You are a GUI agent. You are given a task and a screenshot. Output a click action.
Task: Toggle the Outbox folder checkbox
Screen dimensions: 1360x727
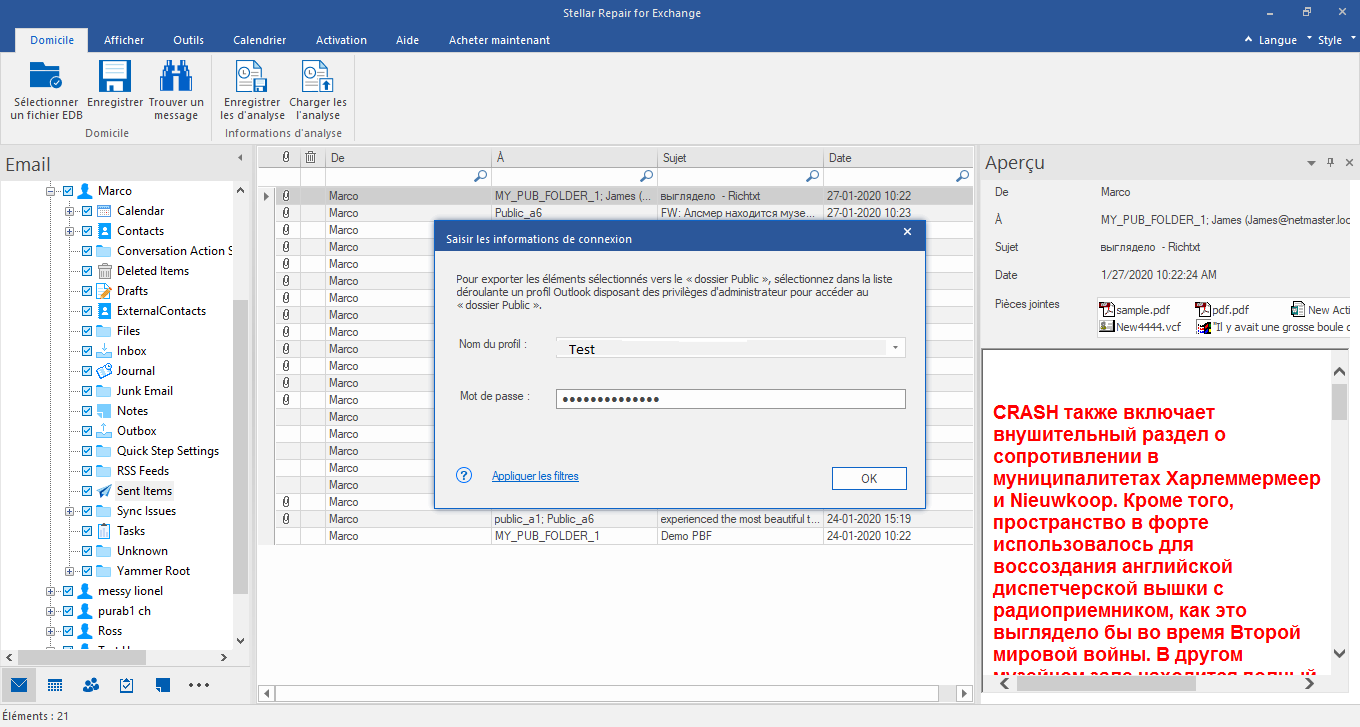tap(87, 431)
